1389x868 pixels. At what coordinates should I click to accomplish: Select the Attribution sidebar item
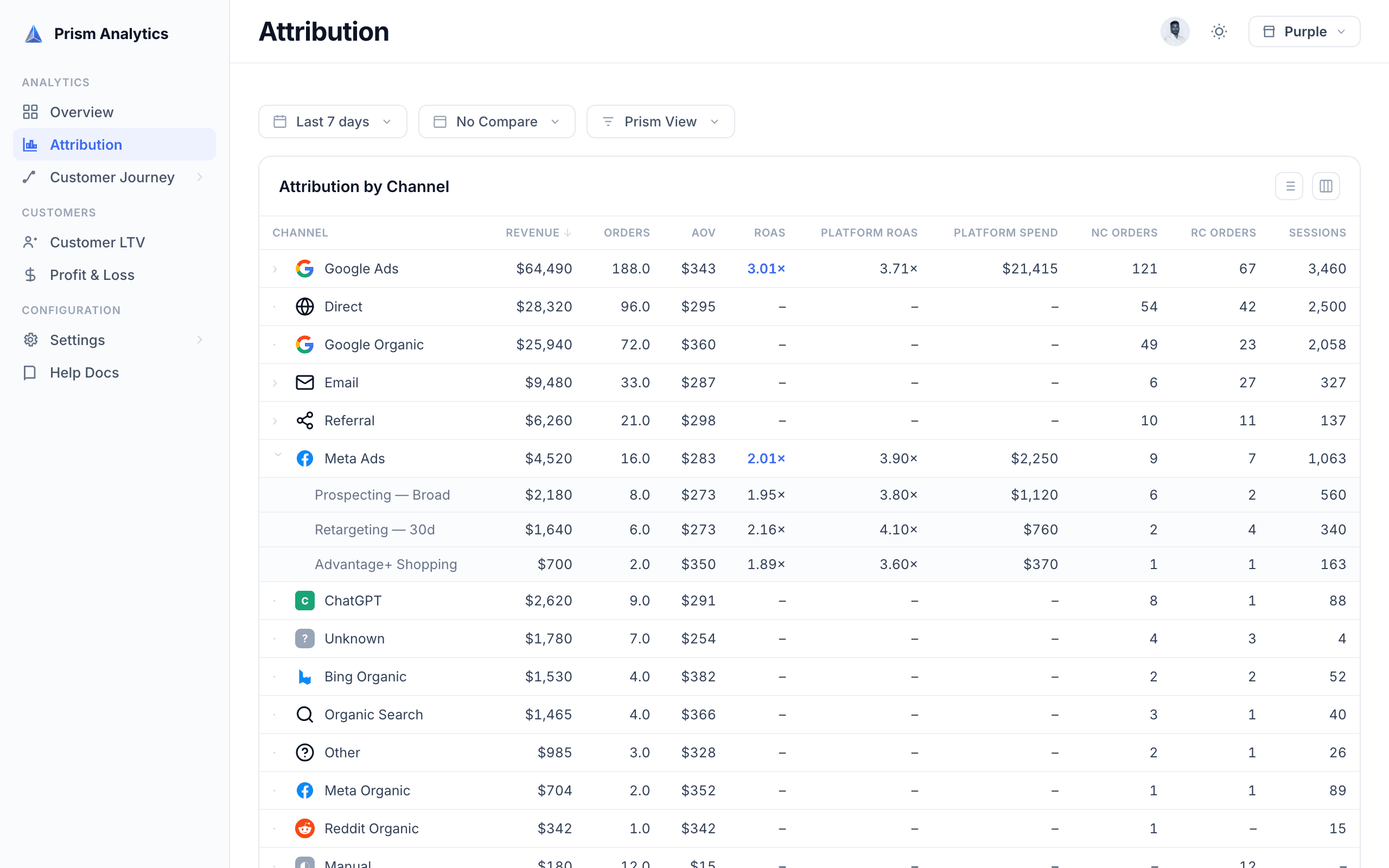coord(114,145)
